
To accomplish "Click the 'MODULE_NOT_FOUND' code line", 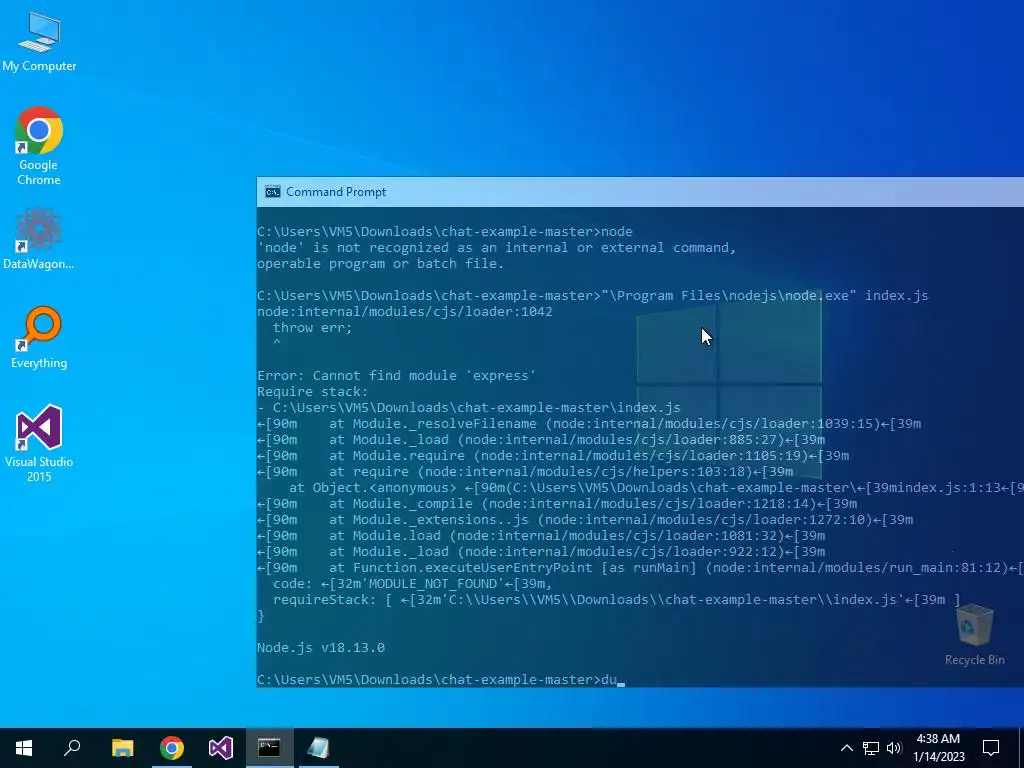I will [413, 584].
